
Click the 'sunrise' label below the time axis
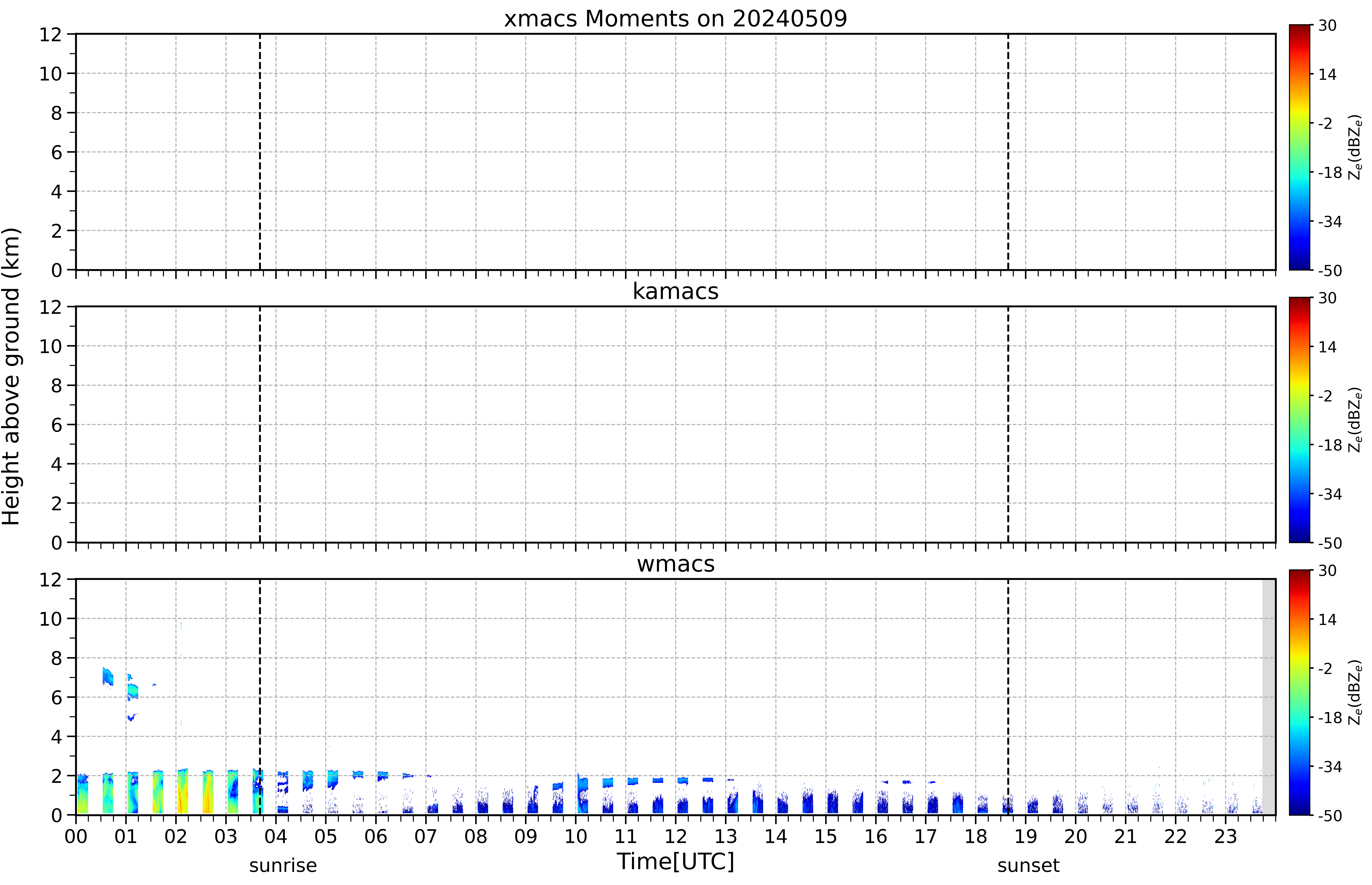pos(283,865)
